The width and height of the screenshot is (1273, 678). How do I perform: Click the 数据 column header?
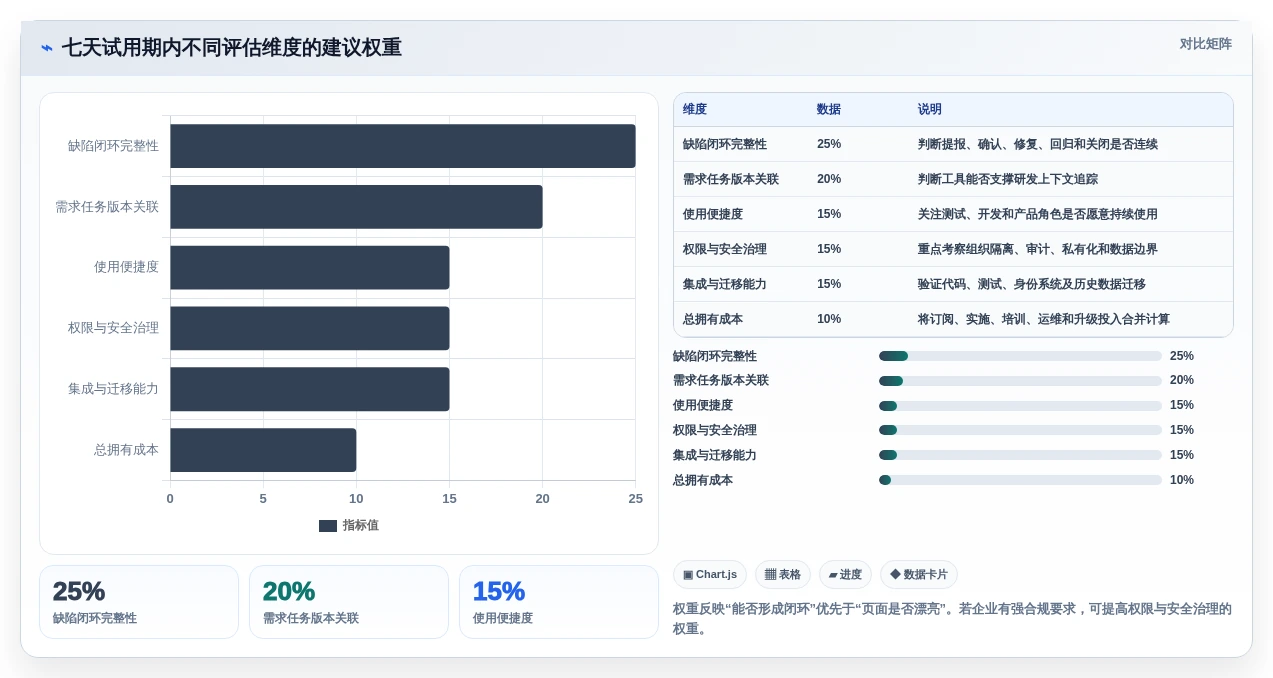829,110
